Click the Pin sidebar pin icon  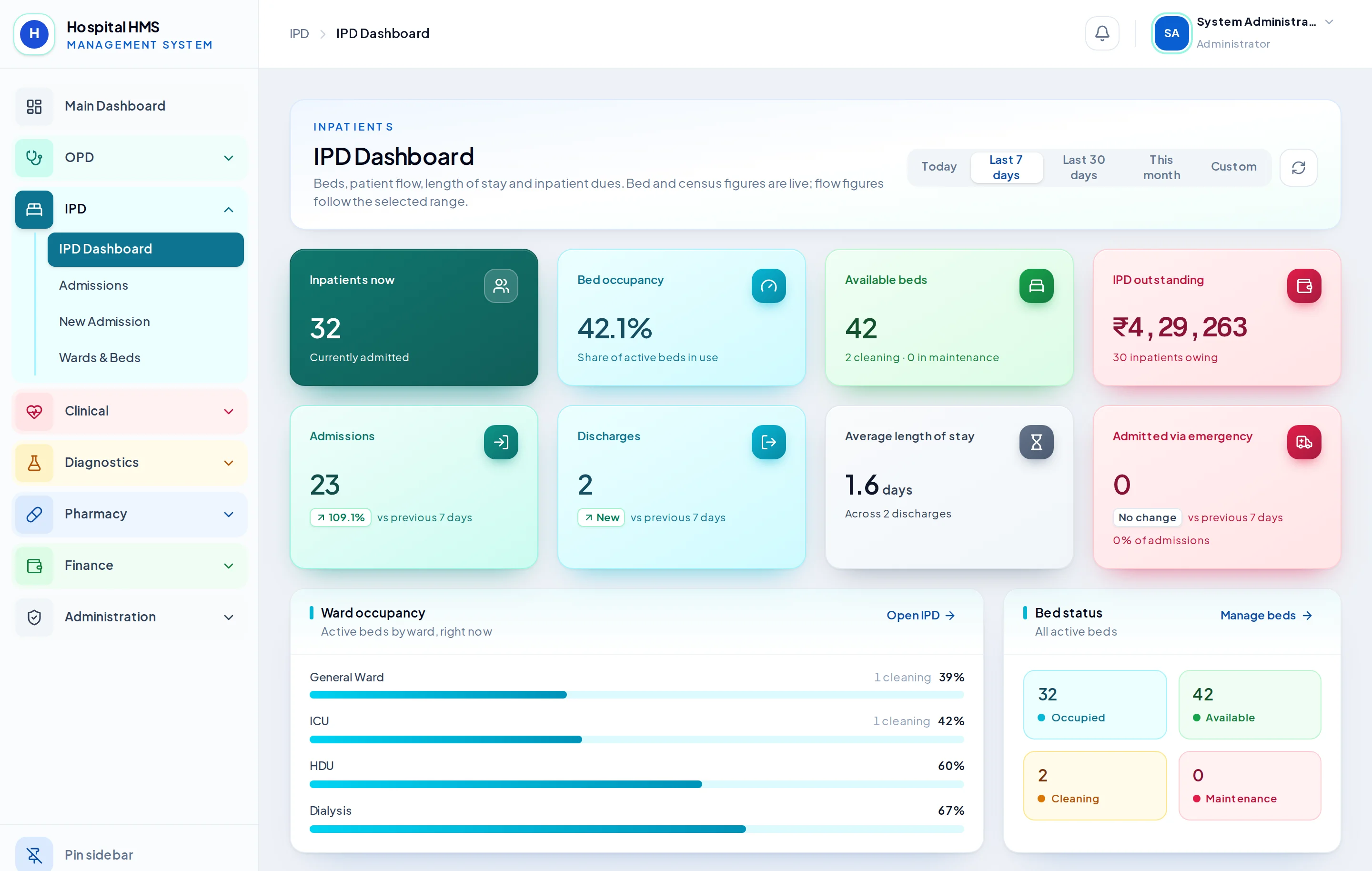(34, 854)
